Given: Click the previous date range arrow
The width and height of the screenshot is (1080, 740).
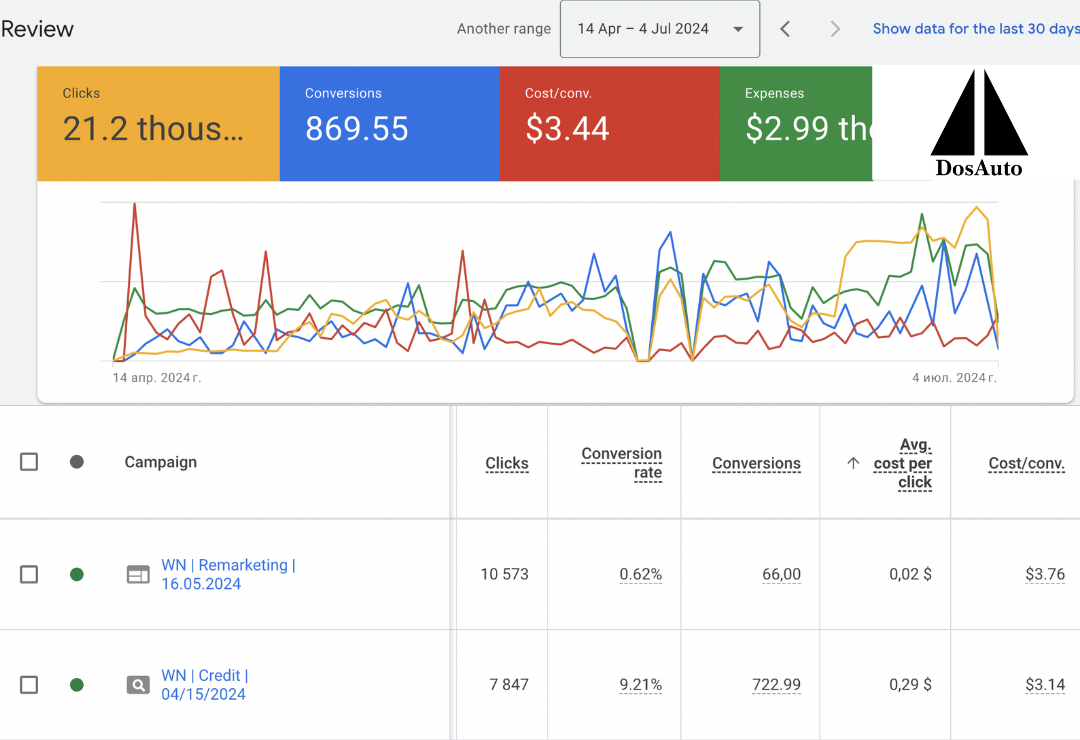Looking at the screenshot, I should [785, 29].
